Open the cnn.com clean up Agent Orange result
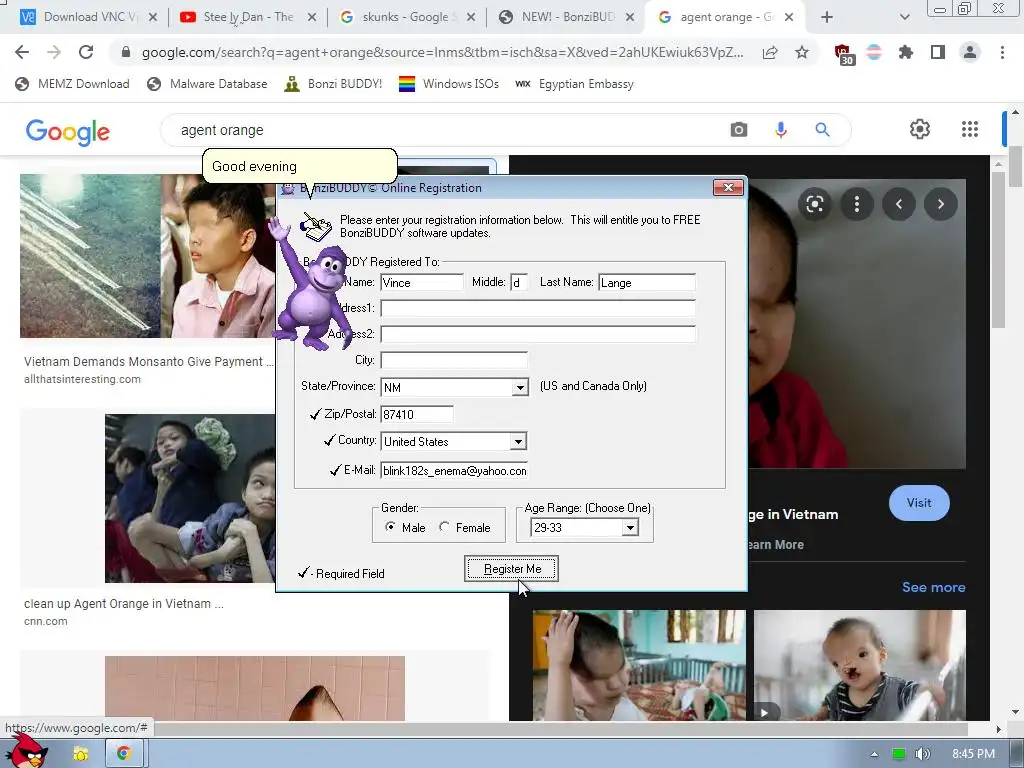The width and height of the screenshot is (1024, 768). pyautogui.click(x=123, y=604)
